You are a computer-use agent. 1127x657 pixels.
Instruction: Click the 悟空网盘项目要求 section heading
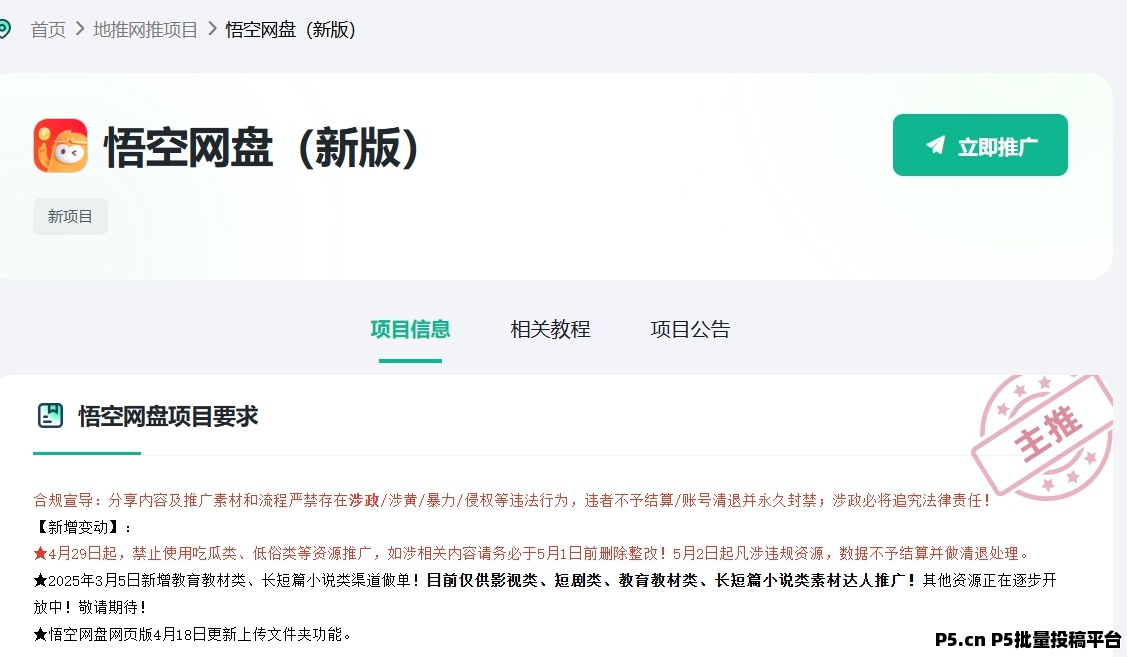168,416
